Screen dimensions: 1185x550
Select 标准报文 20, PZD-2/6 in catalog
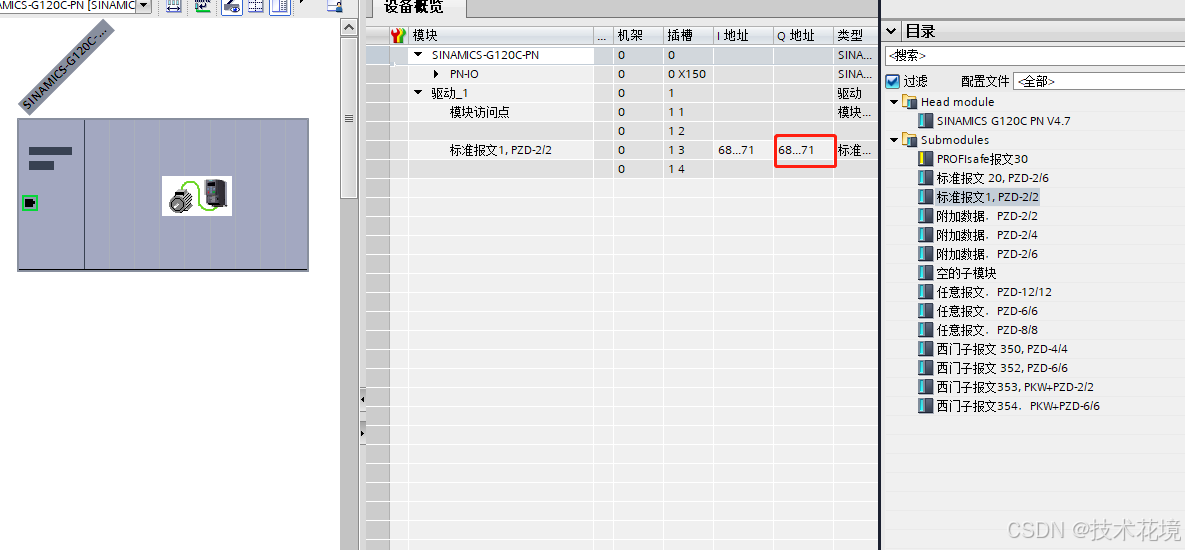coord(992,178)
